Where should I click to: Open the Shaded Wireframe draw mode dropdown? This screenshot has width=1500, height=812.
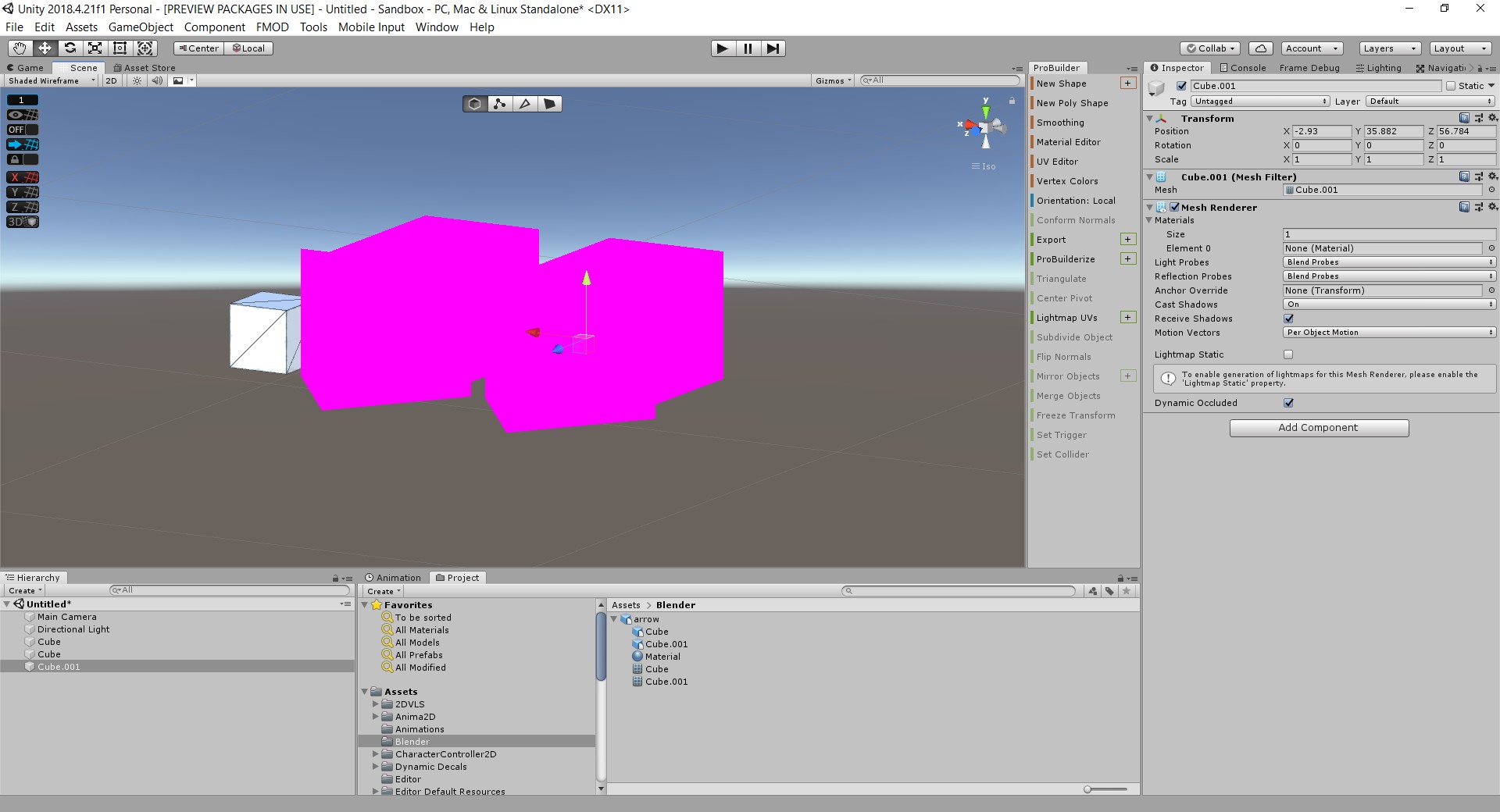(48, 80)
